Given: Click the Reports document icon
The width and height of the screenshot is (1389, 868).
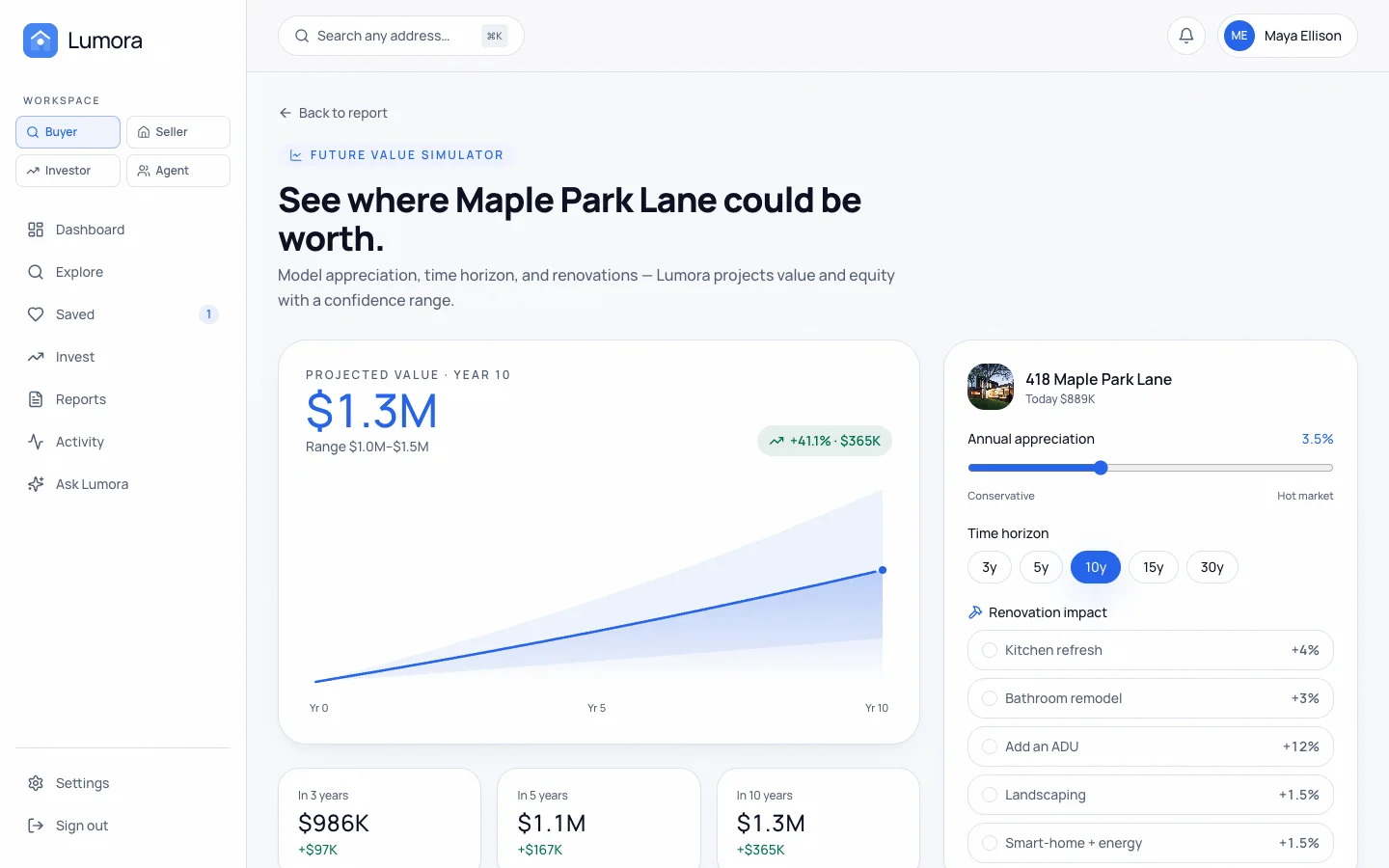Looking at the screenshot, I should [x=36, y=399].
